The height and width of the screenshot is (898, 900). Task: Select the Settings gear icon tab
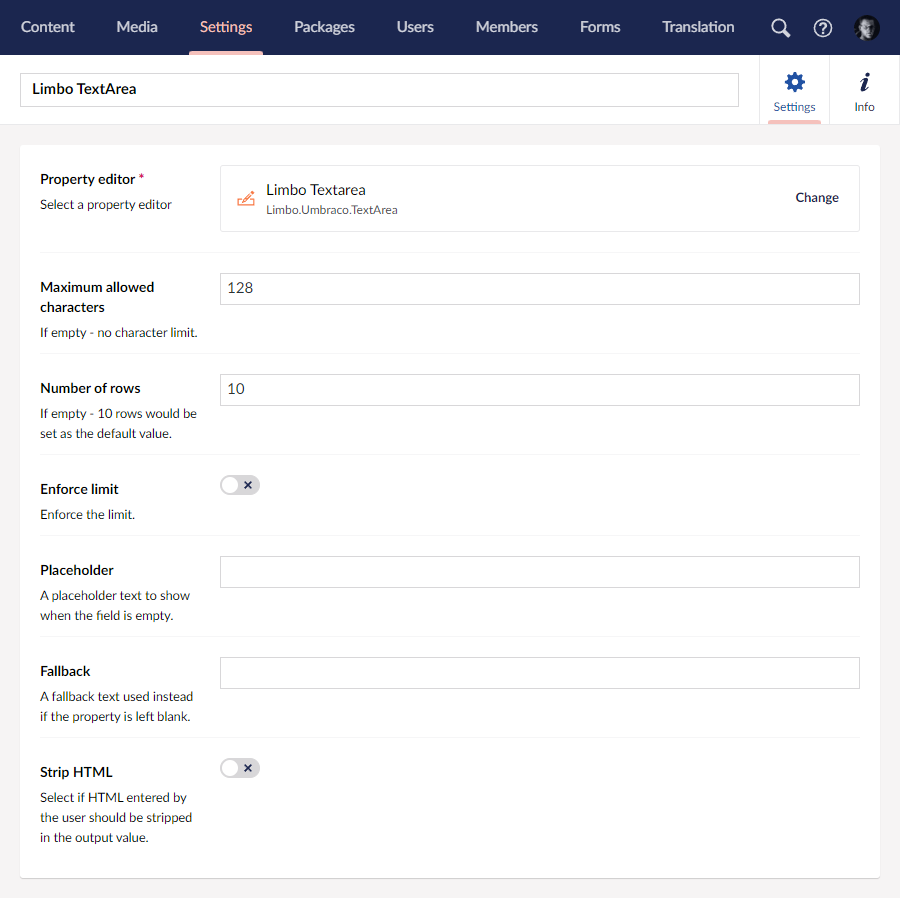(x=794, y=92)
